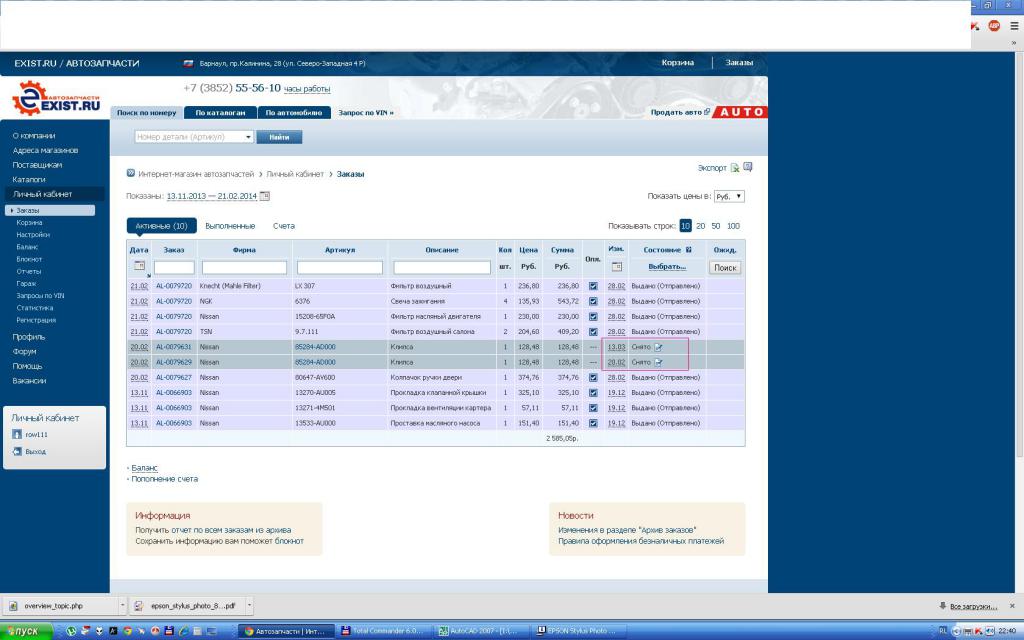Image resolution: width=1024 pixels, height=640 pixels.
Task: Focus the Описание filter input field
Action: pos(442,268)
